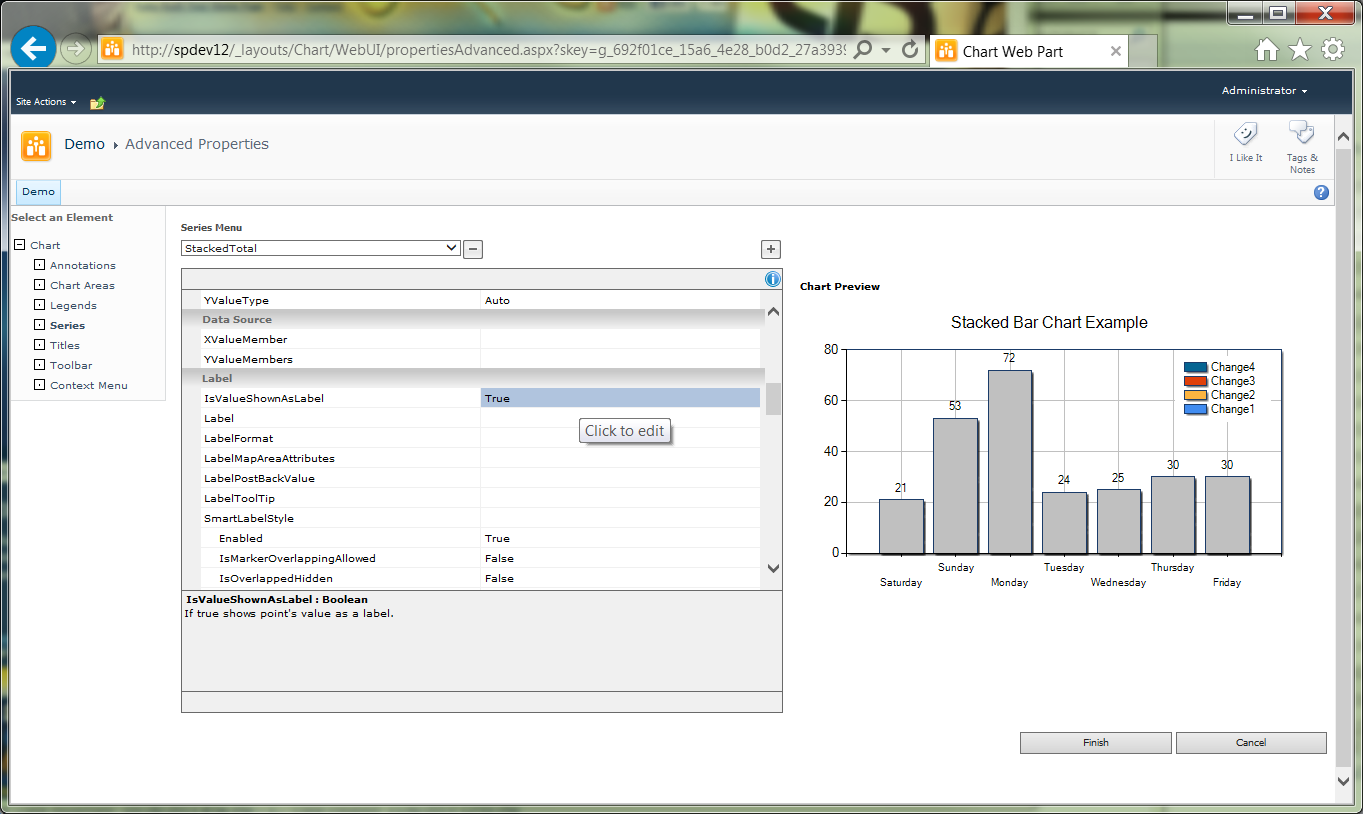Click the Change4 legend color swatch
Viewport: 1363px width, 814px height.
(x=1195, y=367)
